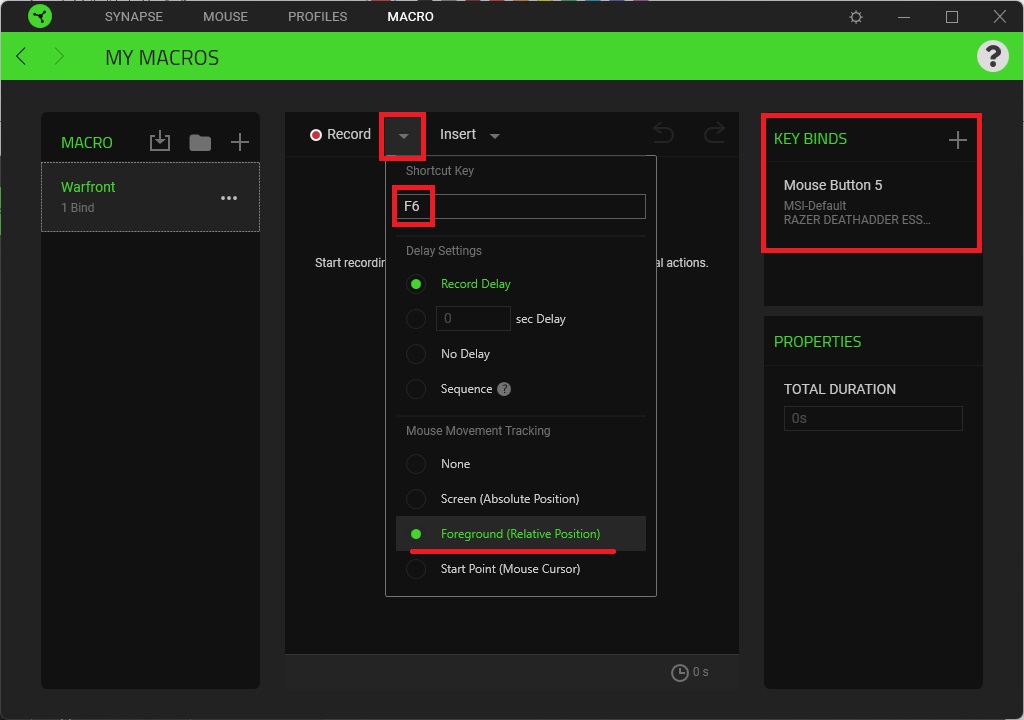The height and width of the screenshot is (720, 1024).
Task: Click the 0 s duration readout
Action: (x=700, y=672)
